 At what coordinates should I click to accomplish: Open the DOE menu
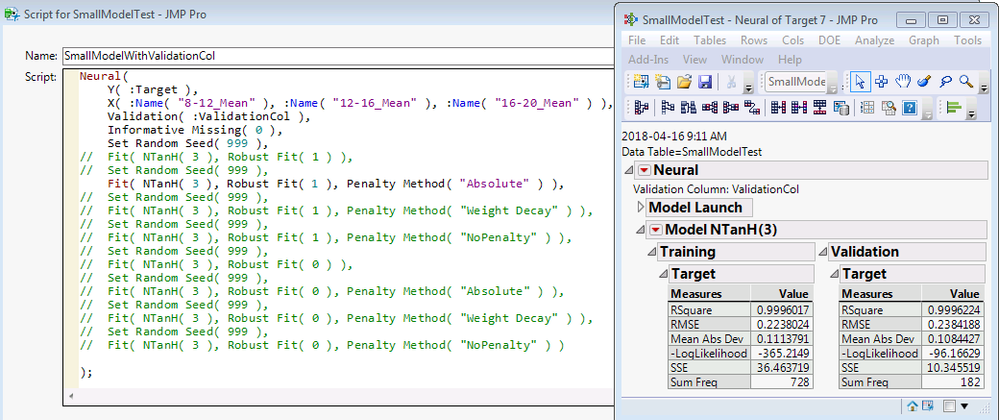click(830, 40)
